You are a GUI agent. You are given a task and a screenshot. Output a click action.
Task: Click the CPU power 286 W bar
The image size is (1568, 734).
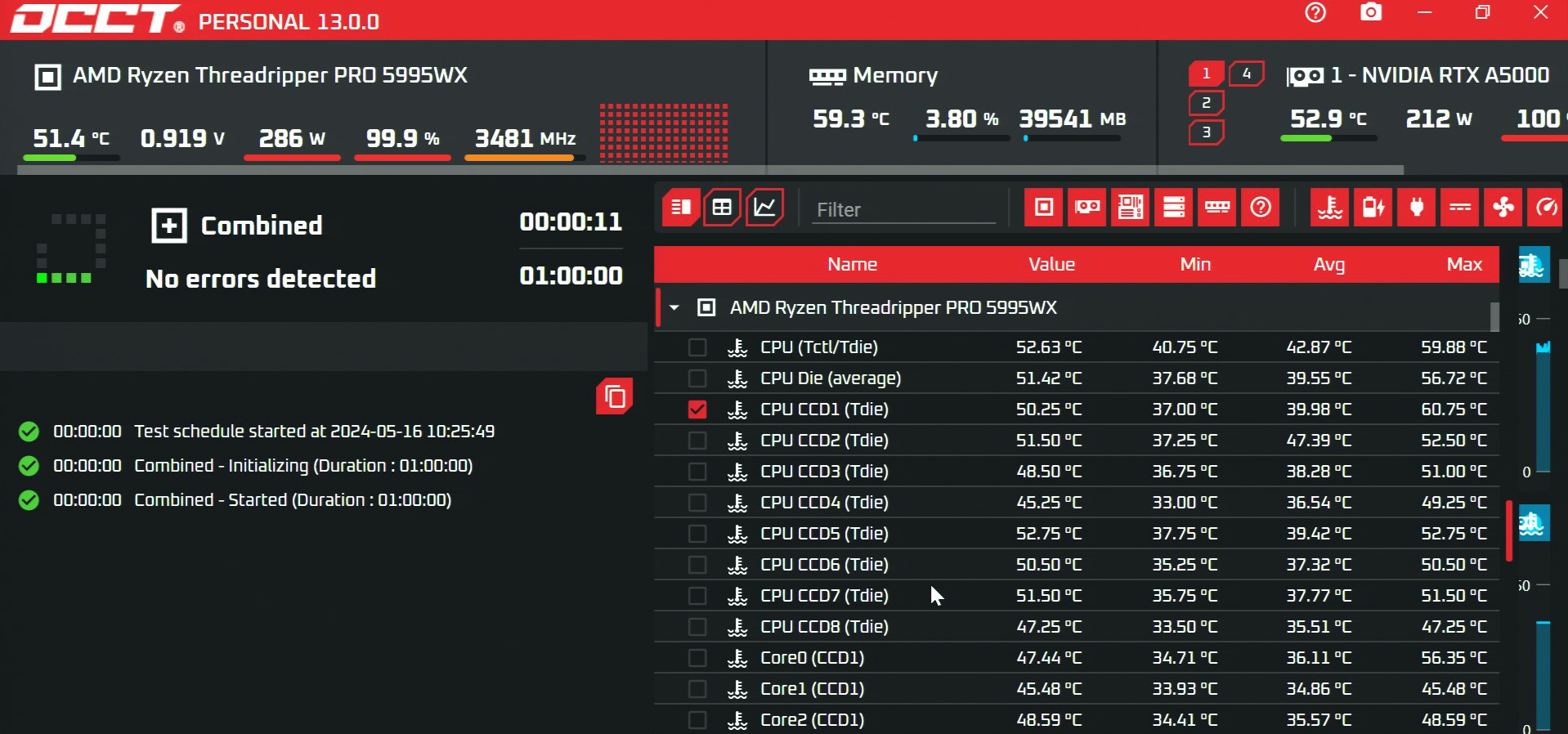(x=292, y=158)
